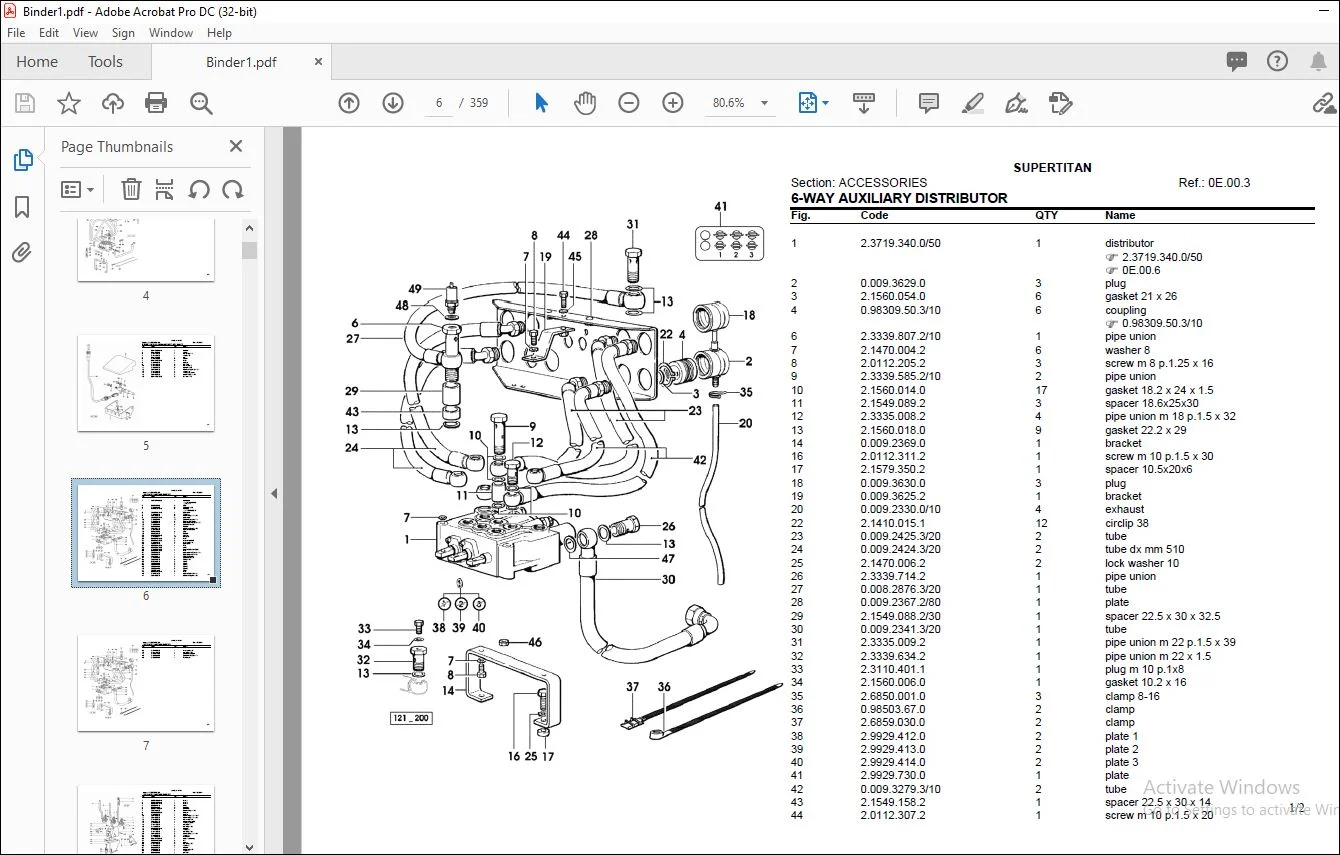1340x855 pixels.
Task: Click the 6-WAY AUXILIARY DISTRIBUTOR heading
Action: coord(899,198)
